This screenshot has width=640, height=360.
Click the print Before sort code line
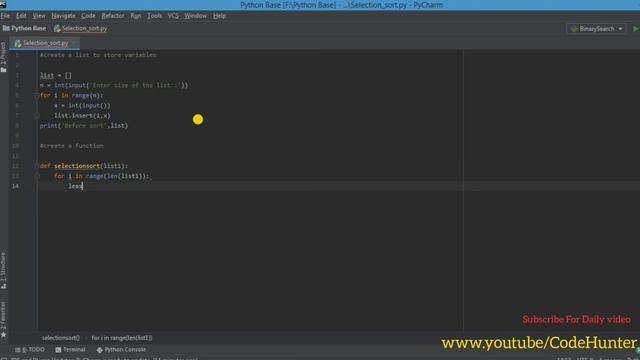pyautogui.click(x=84, y=126)
